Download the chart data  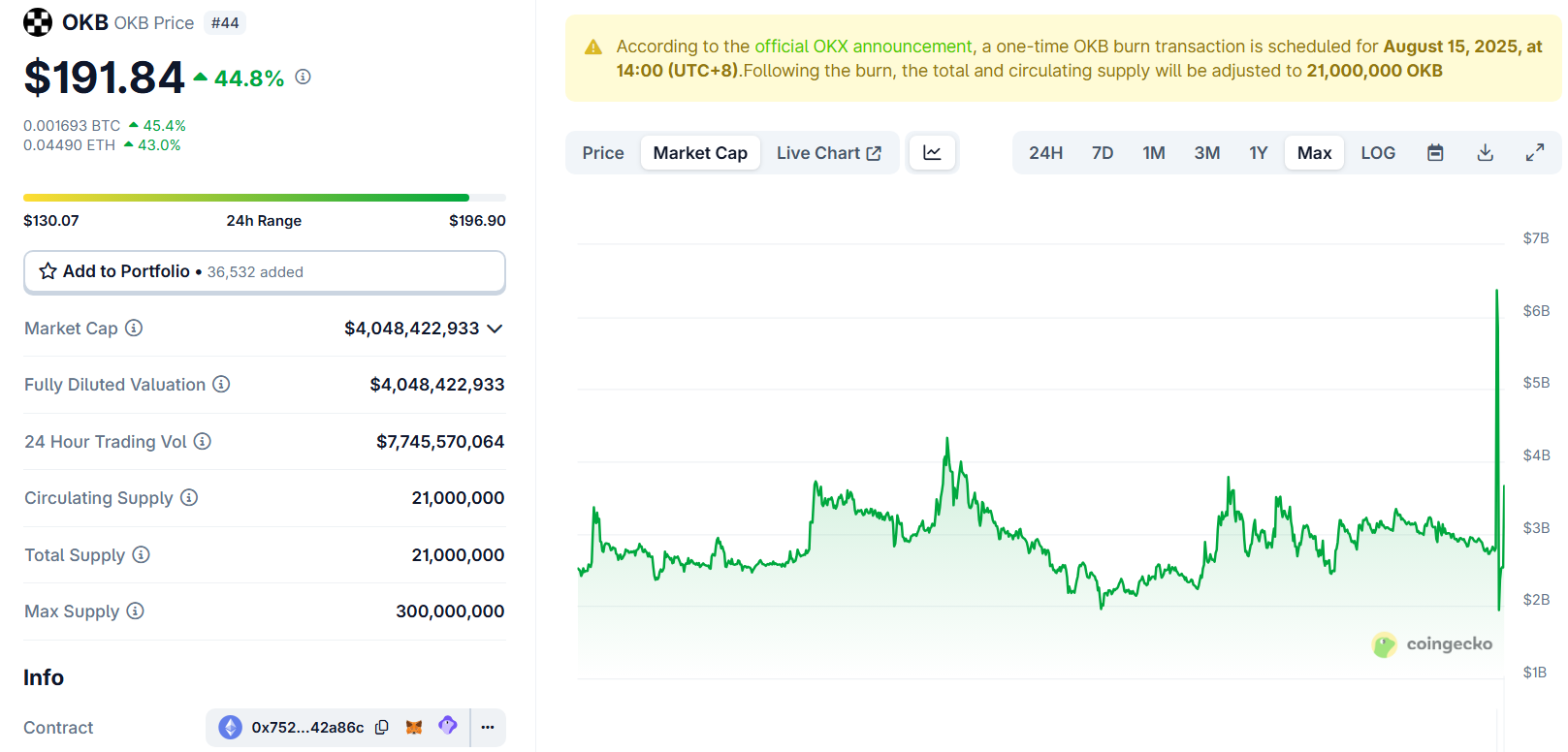point(1485,153)
